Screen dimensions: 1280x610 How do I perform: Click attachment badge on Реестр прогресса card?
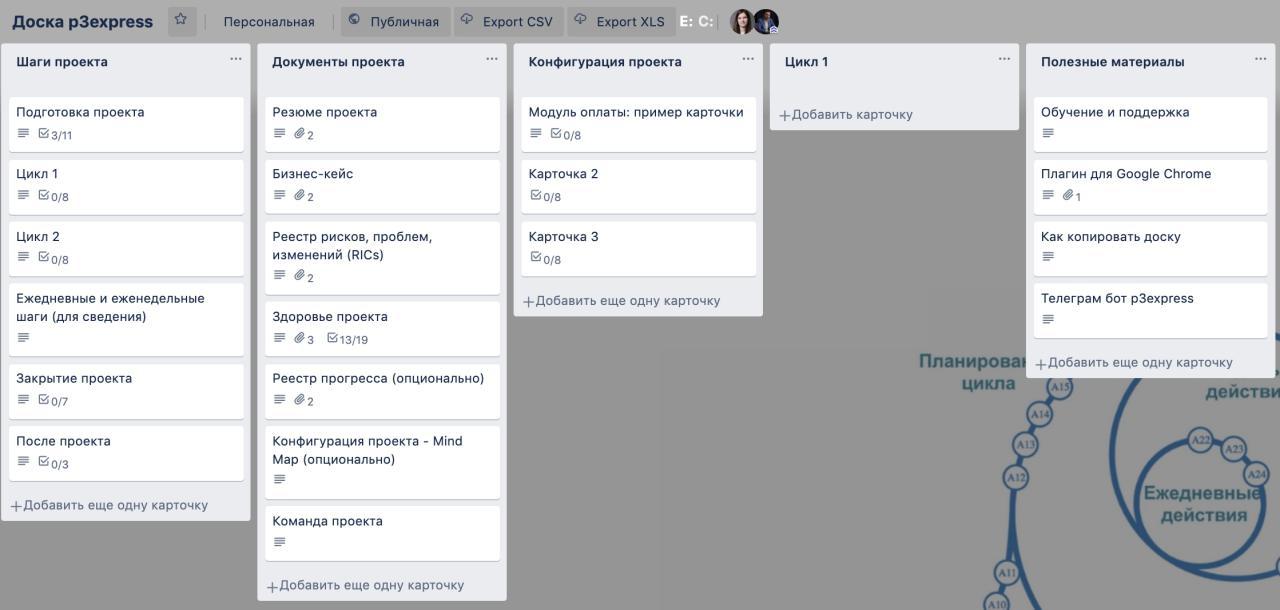point(304,401)
